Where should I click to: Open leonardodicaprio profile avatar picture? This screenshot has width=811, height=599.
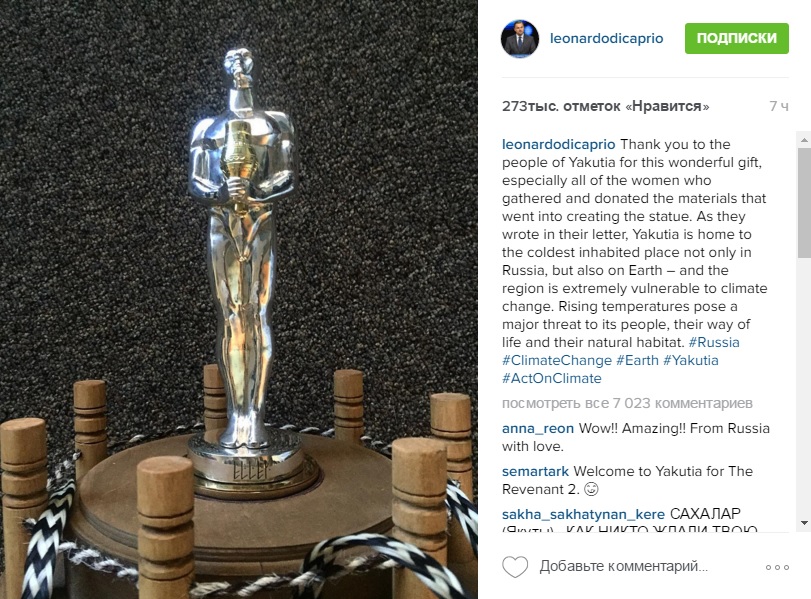tap(520, 39)
